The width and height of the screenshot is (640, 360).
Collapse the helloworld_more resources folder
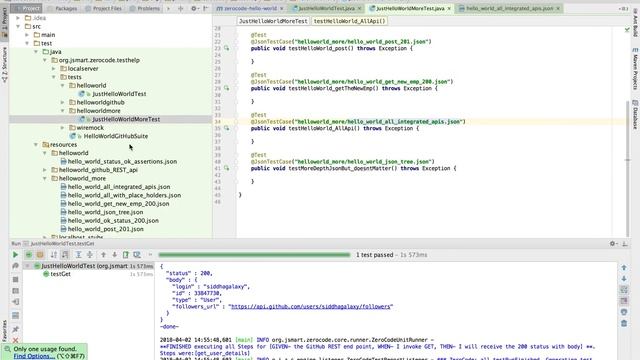[x=45, y=178]
